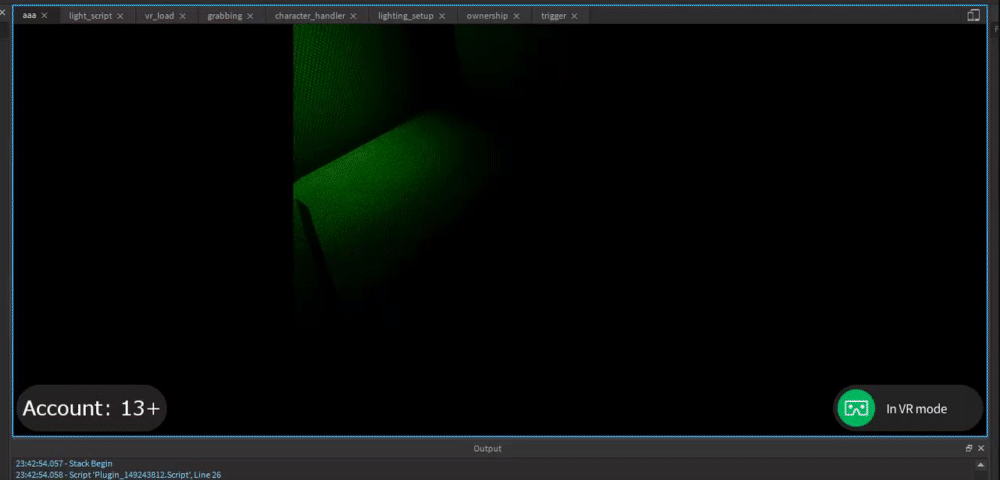Select the Plugin_149243812.Script Line 26 entry

118,475
